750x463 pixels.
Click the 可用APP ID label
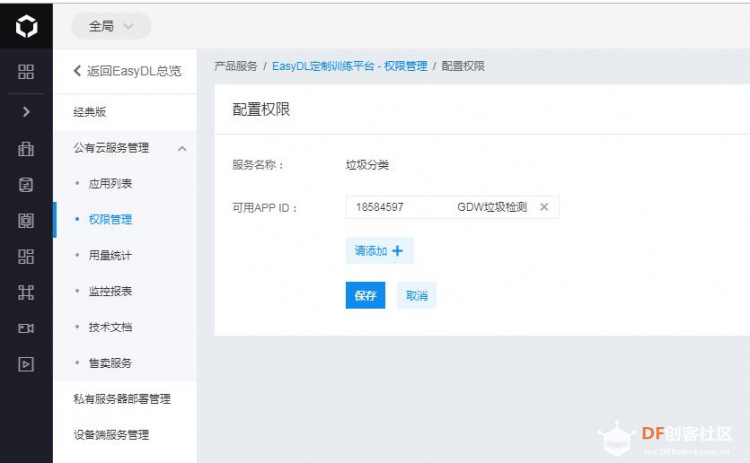(265, 208)
